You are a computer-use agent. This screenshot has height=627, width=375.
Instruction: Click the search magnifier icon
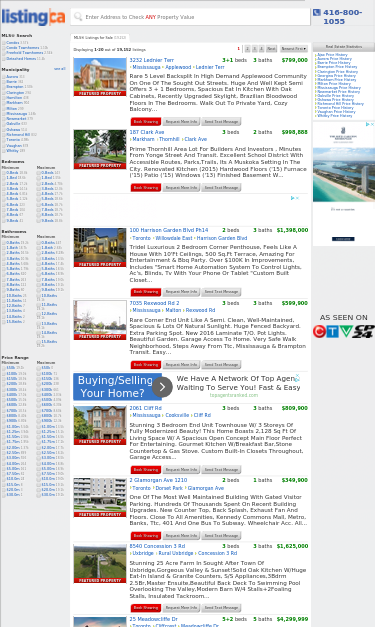point(78,17)
